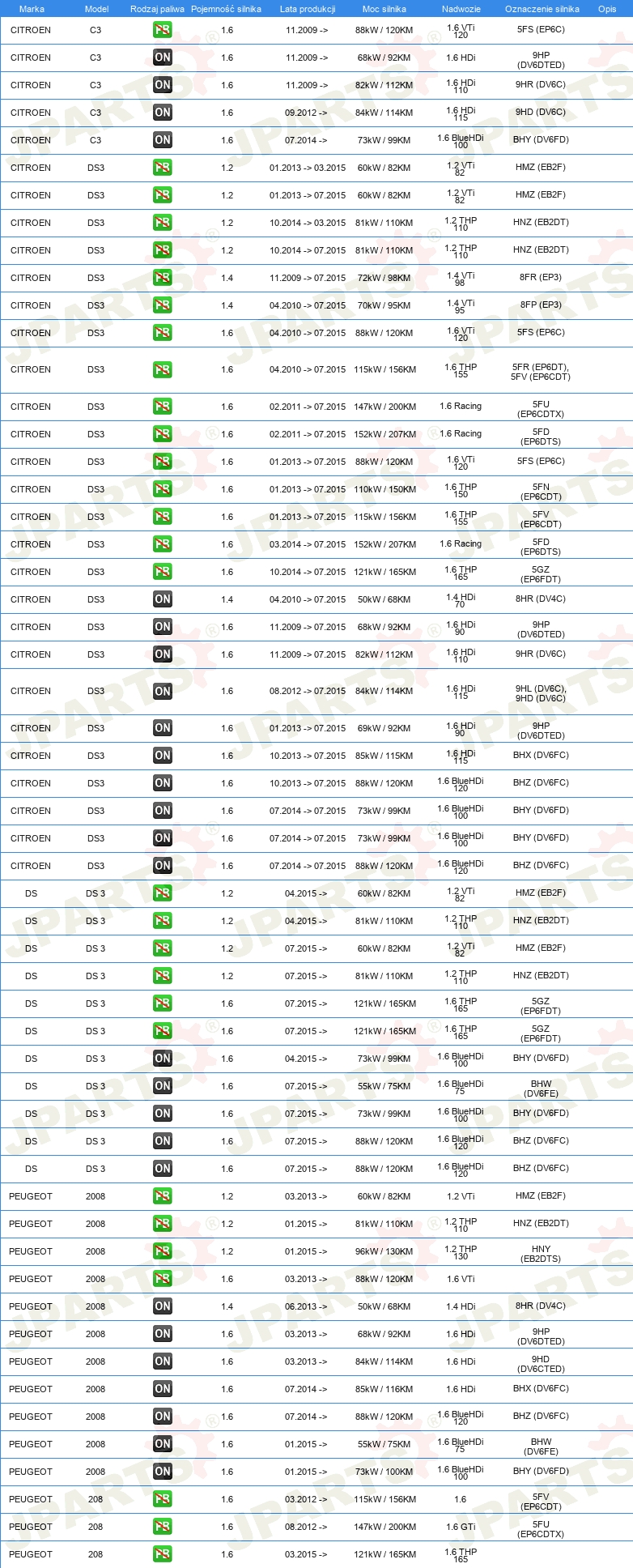This screenshot has width=633, height=1568.
Task: Select ON fuel icon in C3 84kW / 114KM row
Action: (x=163, y=113)
